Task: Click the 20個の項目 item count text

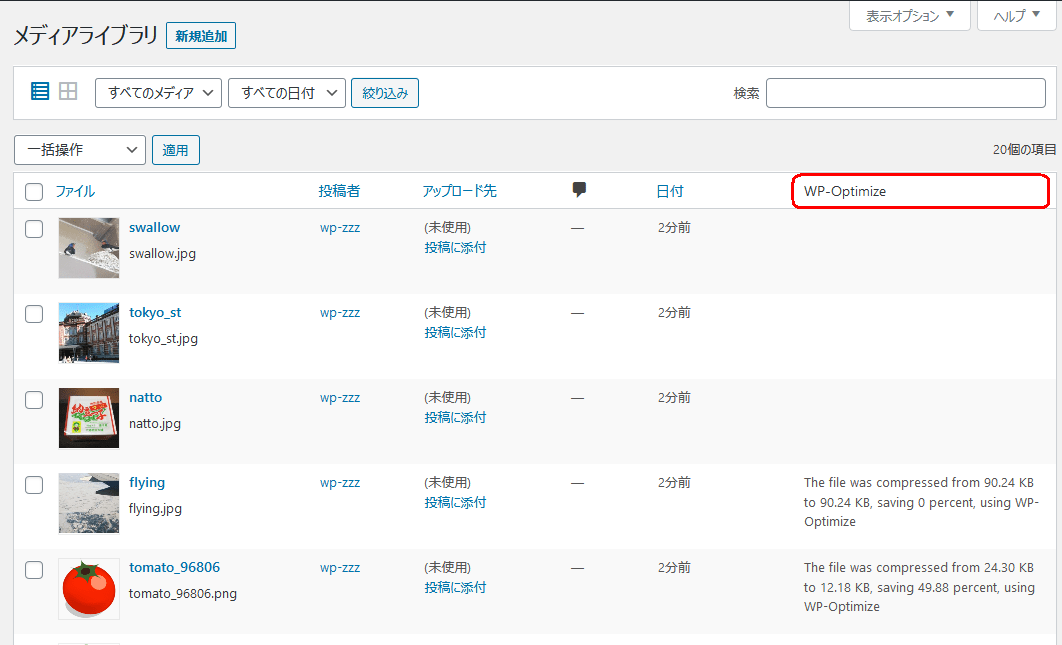Action: click(1024, 150)
